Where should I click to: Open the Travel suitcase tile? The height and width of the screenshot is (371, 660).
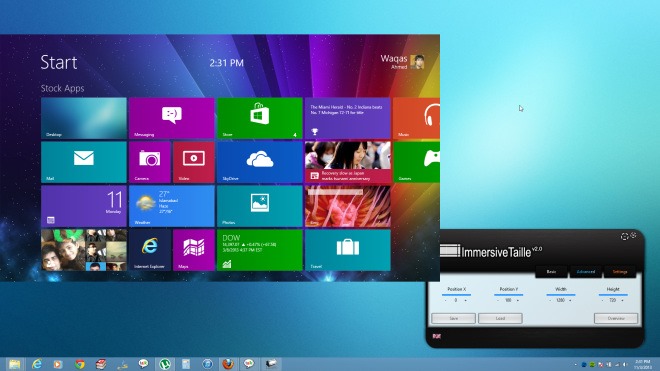[x=348, y=250]
